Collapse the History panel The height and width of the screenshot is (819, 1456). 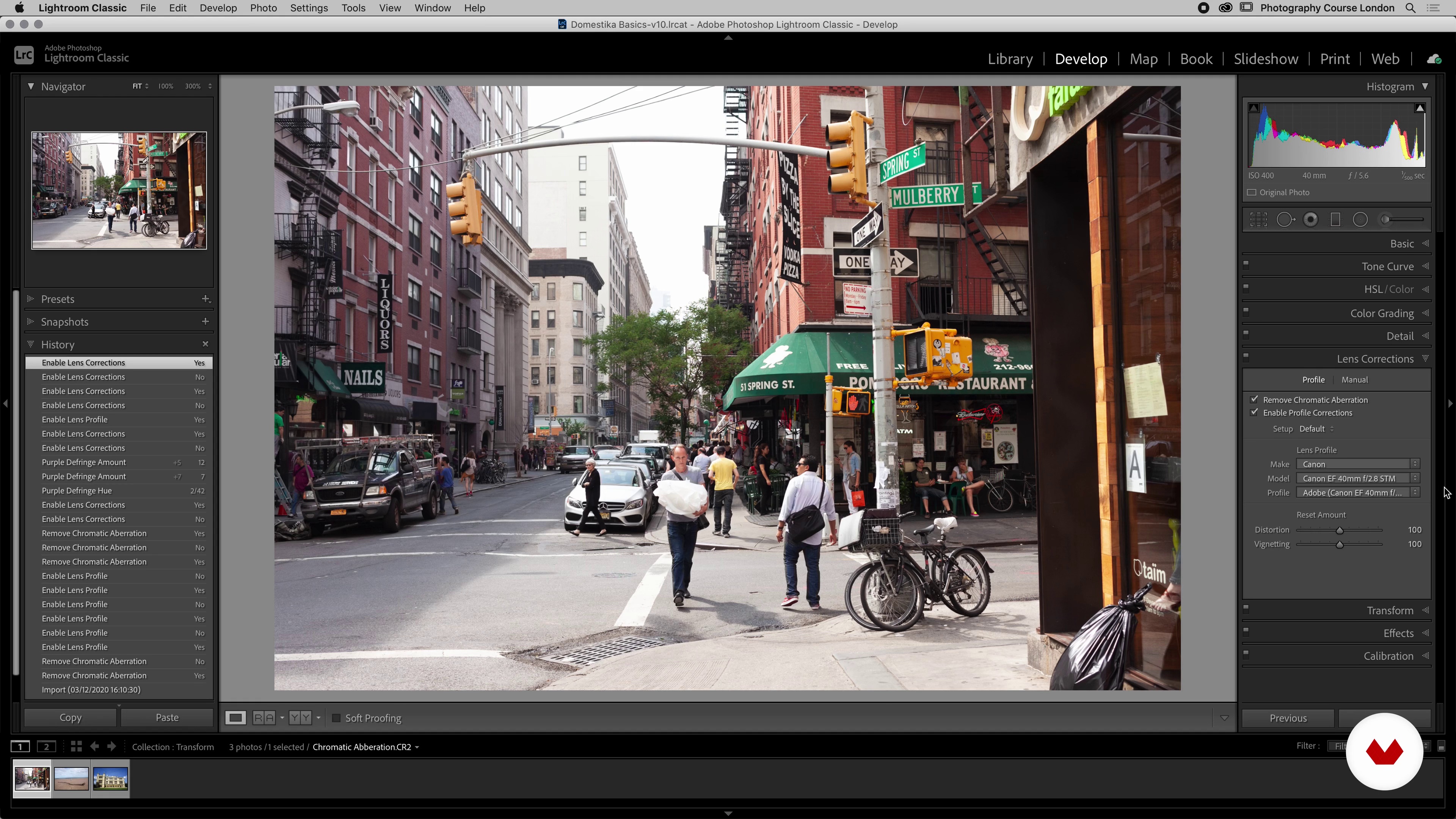[30, 344]
